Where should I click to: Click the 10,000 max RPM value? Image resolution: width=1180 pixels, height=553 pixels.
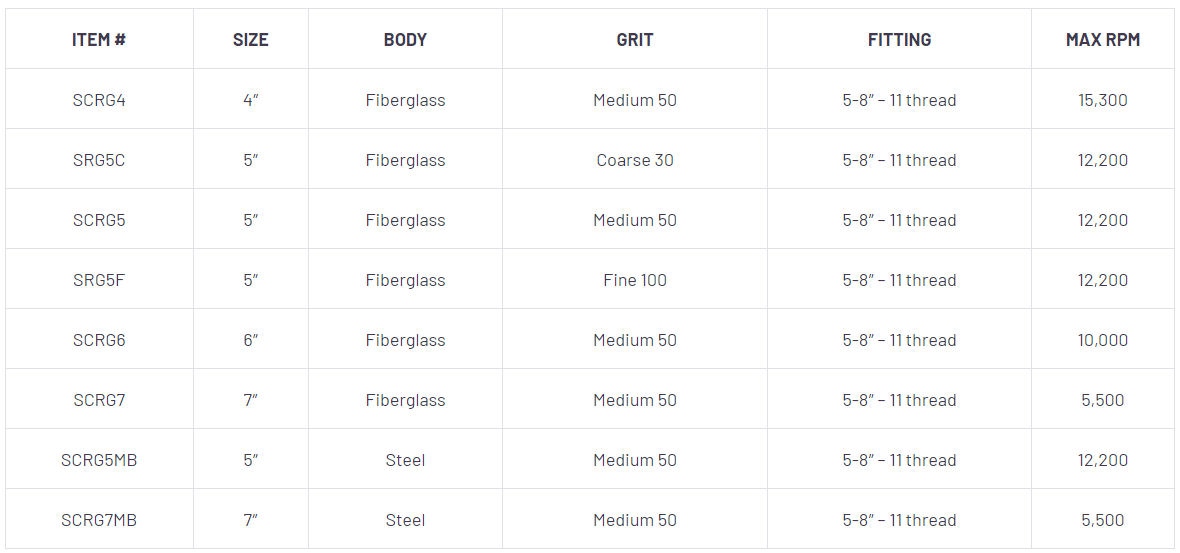tap(1103, 340)
